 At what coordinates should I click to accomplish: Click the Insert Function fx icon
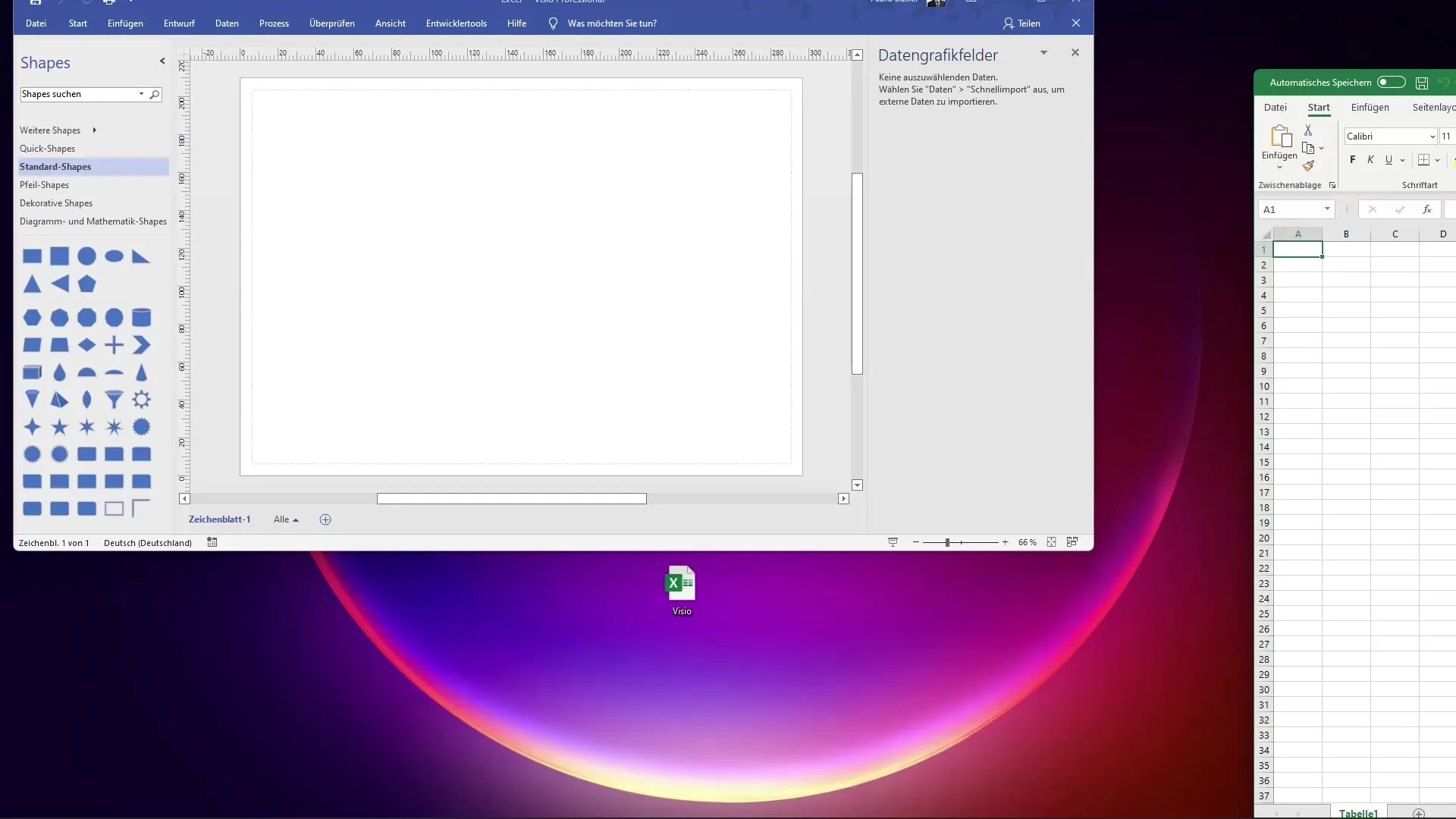(x=1427, y=209)
